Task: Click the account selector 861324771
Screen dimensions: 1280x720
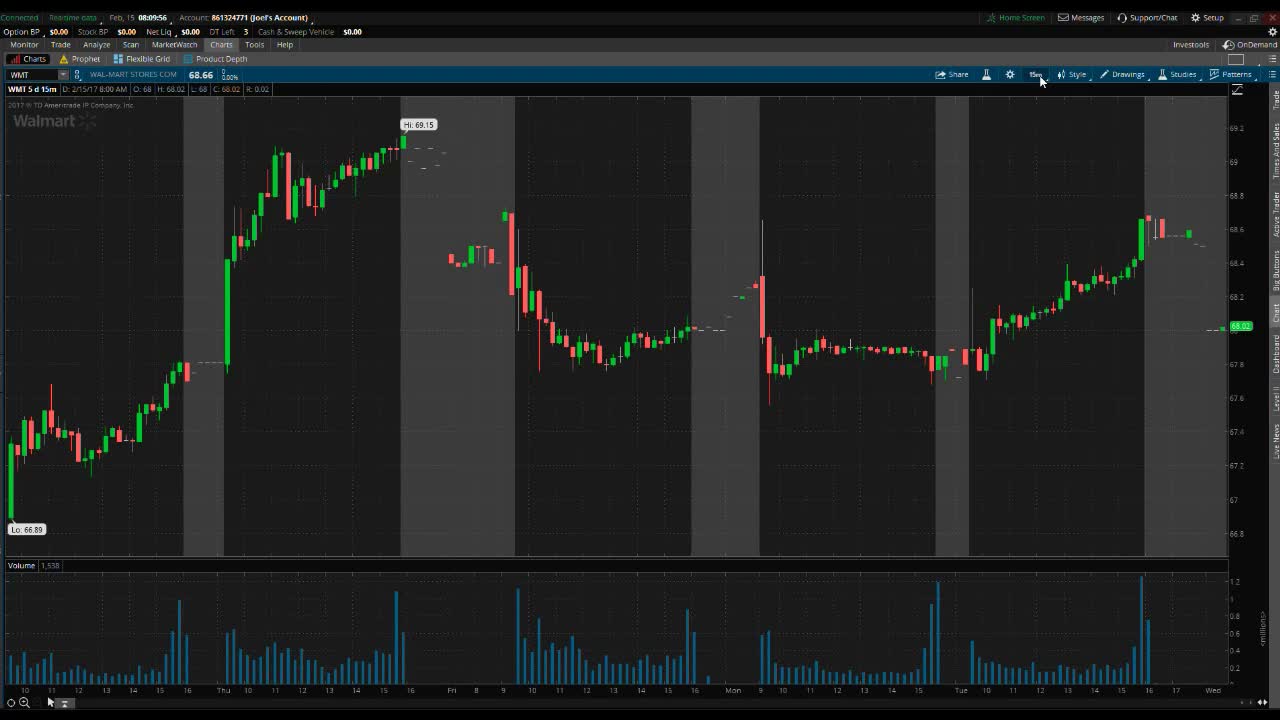Action: 260,18
